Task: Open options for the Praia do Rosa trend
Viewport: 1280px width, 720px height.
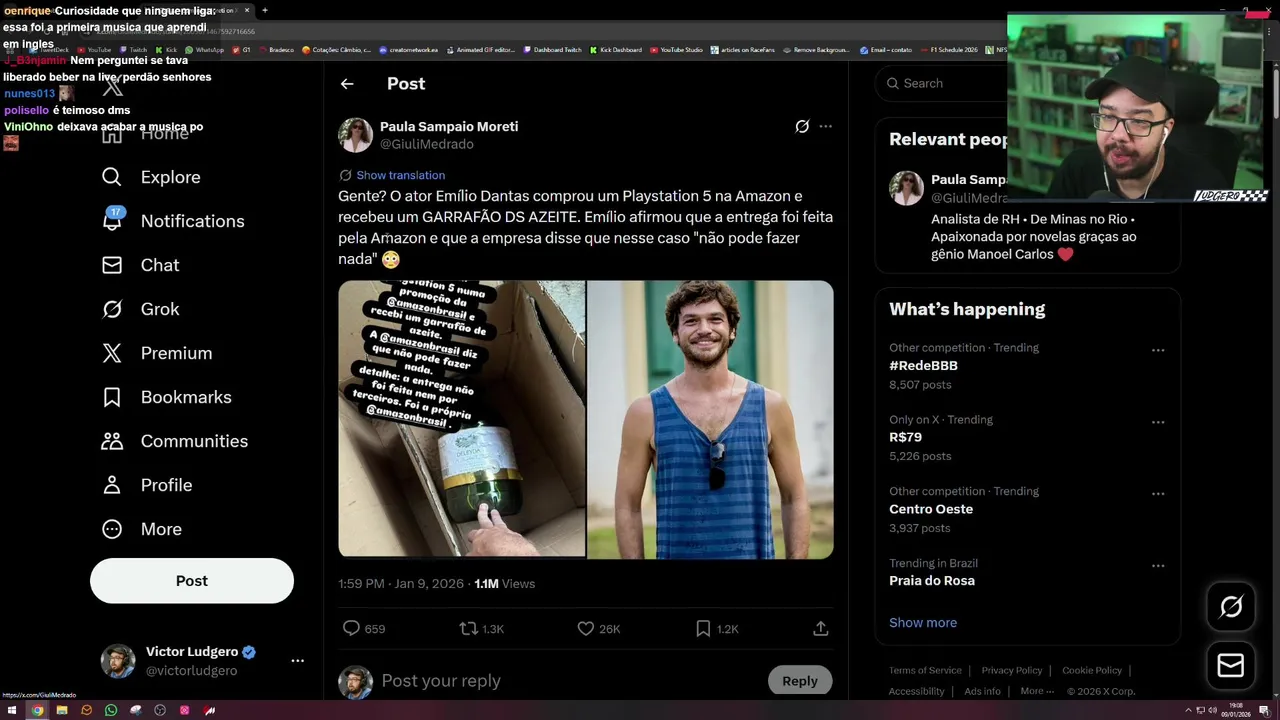Action: (1158, 566)
